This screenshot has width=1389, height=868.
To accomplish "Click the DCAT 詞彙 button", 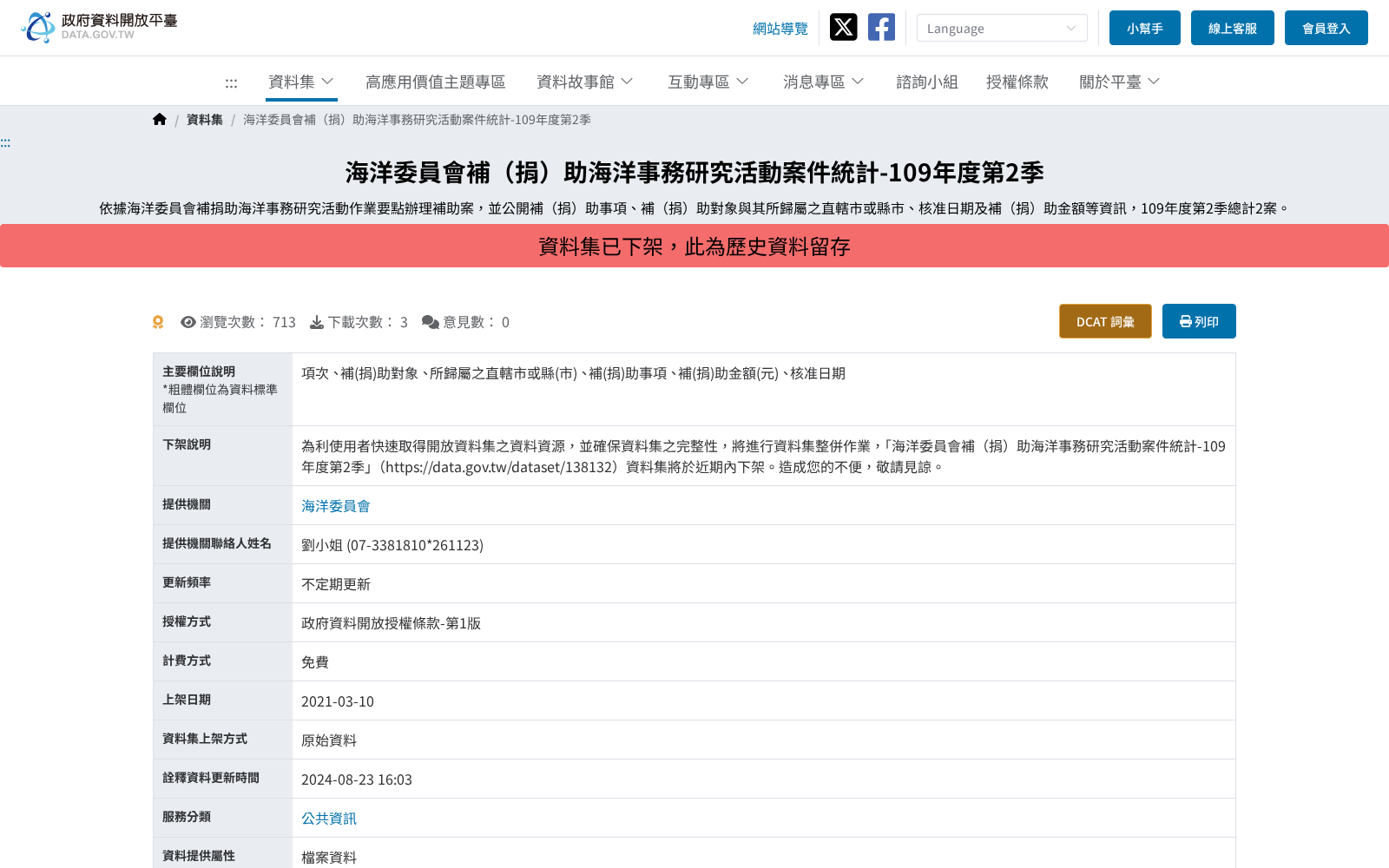I will click(x=1105, y=321).
